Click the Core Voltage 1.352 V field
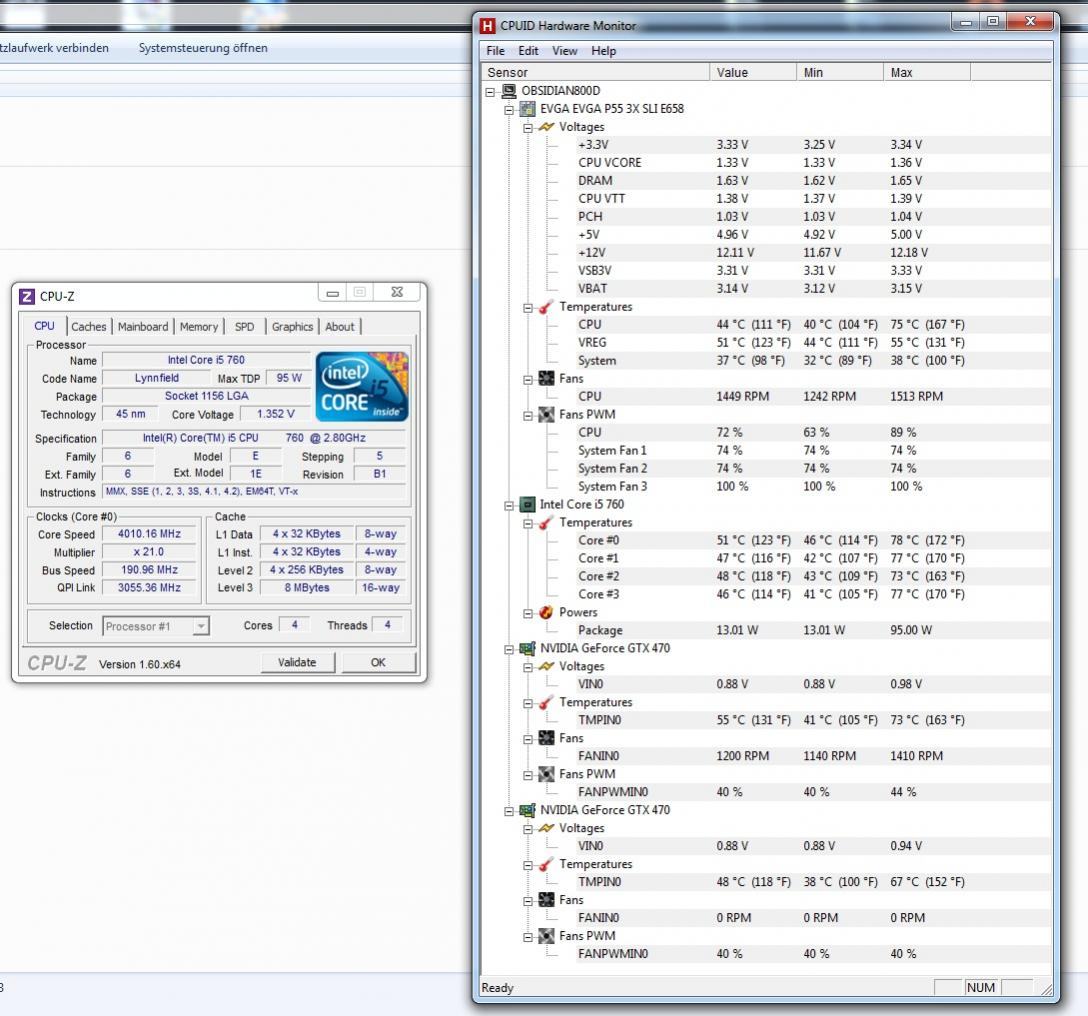 [x=275, y=414]
